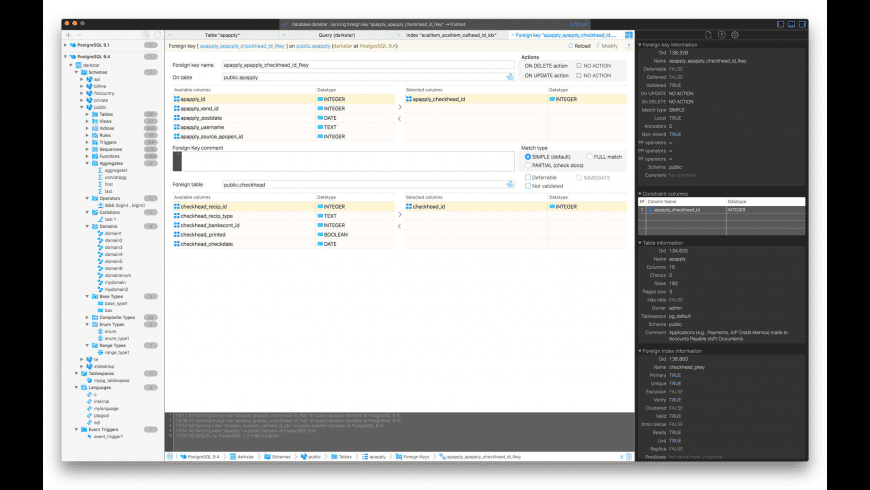Collapse the Table information section
Screen dimensions: 870x490
point(639,243)
